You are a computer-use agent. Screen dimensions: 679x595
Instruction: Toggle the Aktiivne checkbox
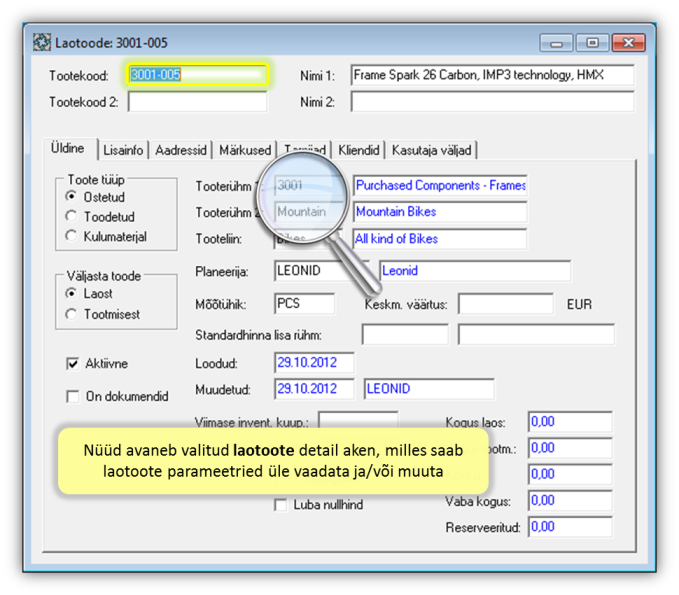pyautogui.click(x=72, y=363)
